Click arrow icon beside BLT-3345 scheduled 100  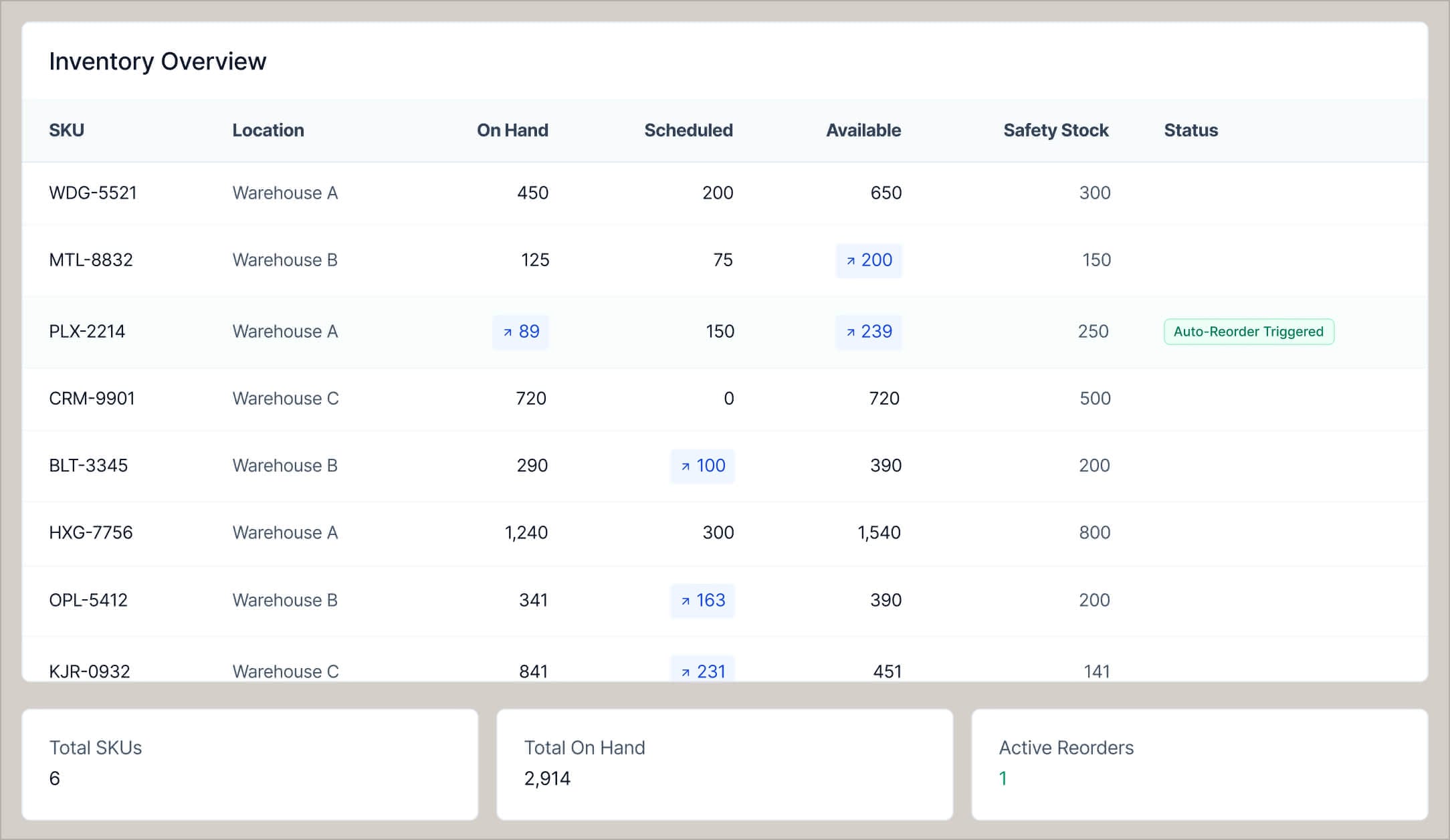pyautogui.click(x=686, y=467)
